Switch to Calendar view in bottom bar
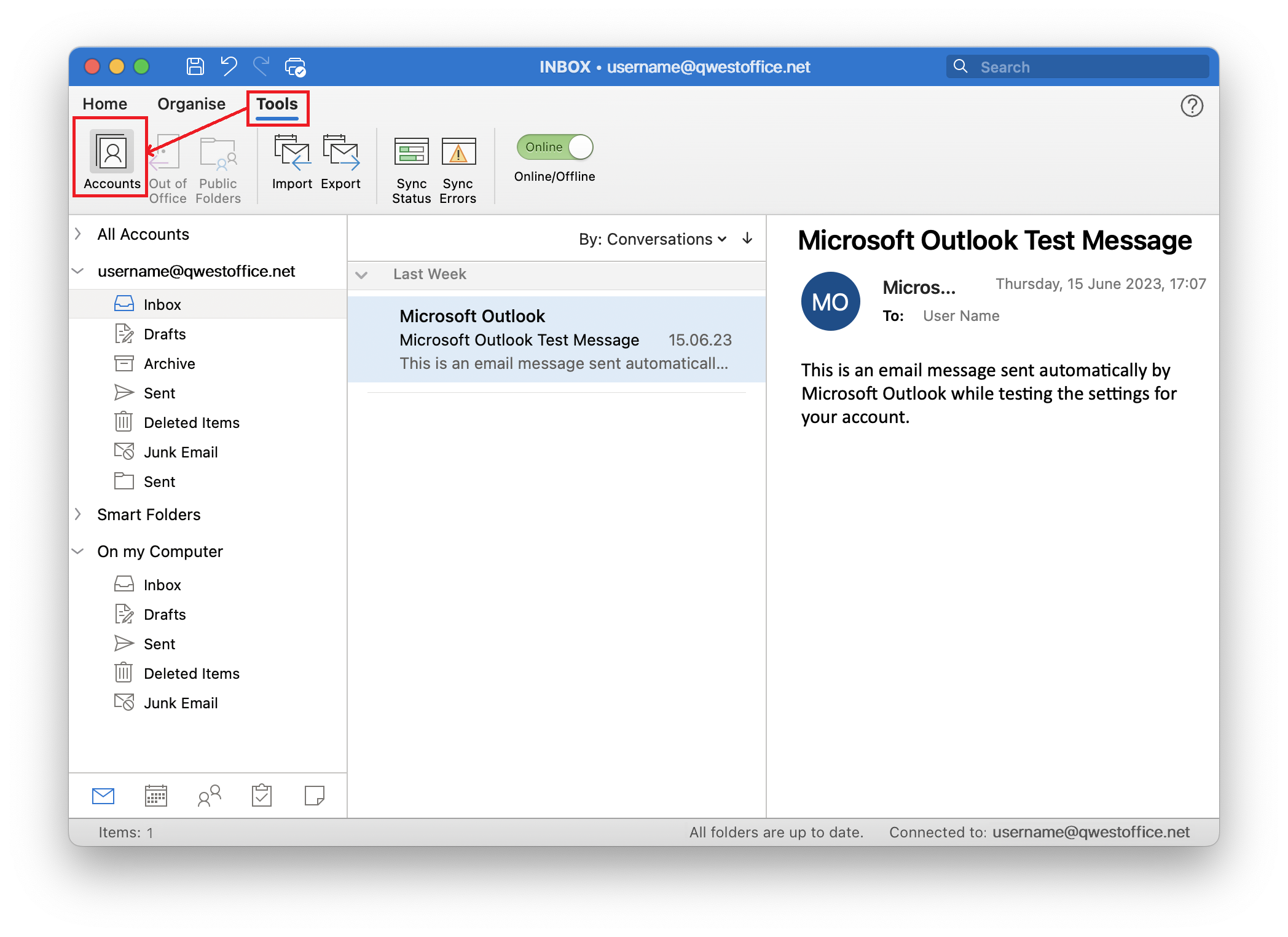This screenshot has height=937, width=1288. [155, 796]
